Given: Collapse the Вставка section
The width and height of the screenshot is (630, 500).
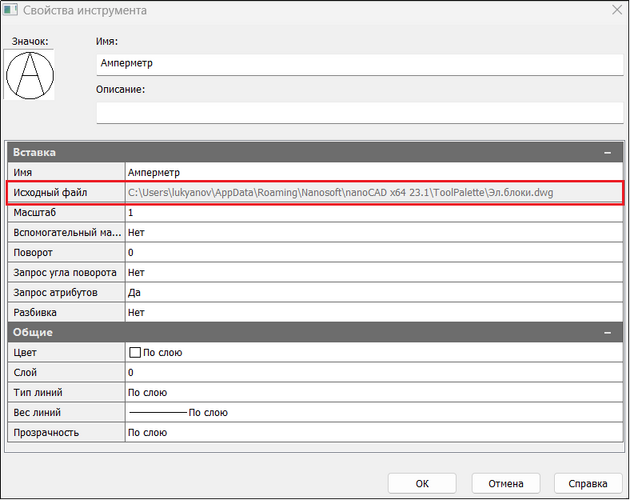Looking at the screenshot, I should point(608,153).
